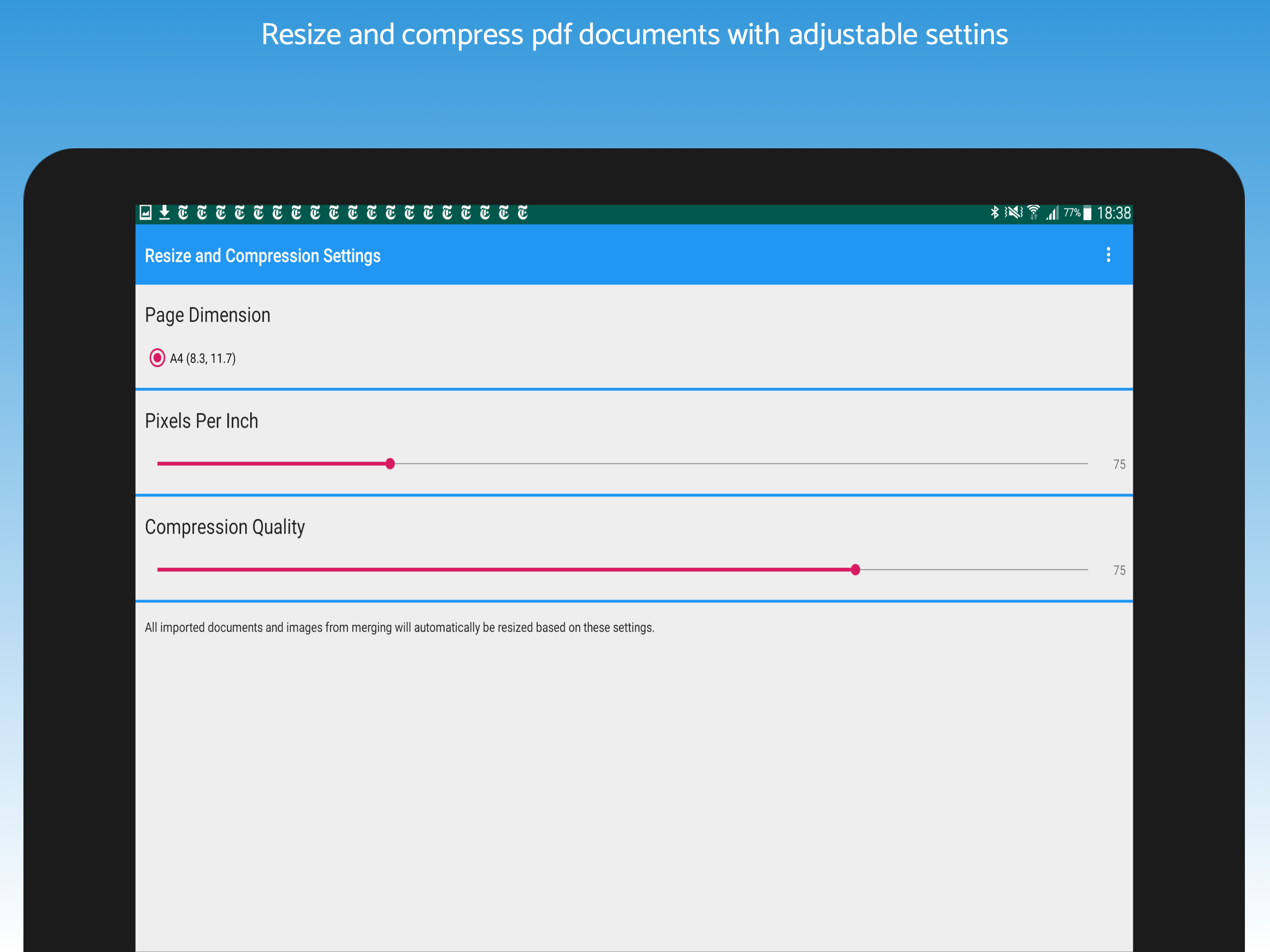Click the Compression Quality heading
This screenshot has height=952, width=1270.
coord(225,527)
